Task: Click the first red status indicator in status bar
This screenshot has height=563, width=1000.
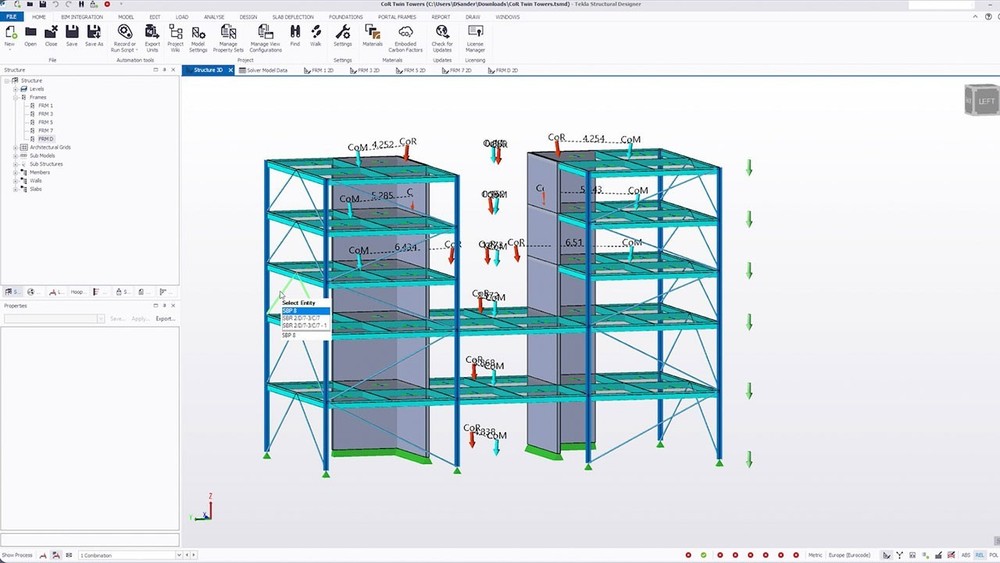Action: click(x=688, y=555)
